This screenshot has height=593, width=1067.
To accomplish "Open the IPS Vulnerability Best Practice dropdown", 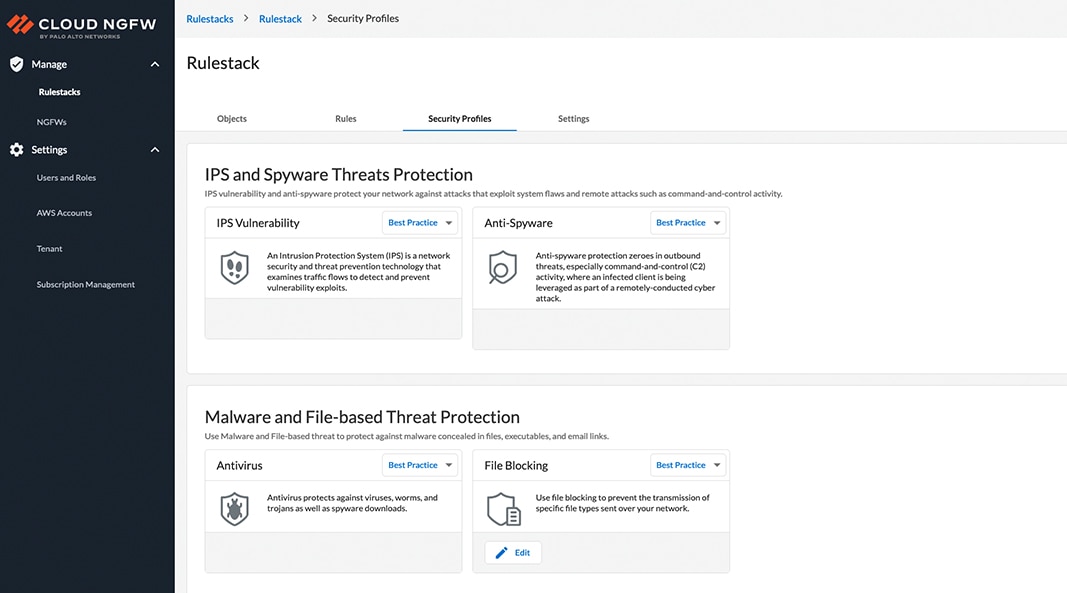I will (420, 222).
